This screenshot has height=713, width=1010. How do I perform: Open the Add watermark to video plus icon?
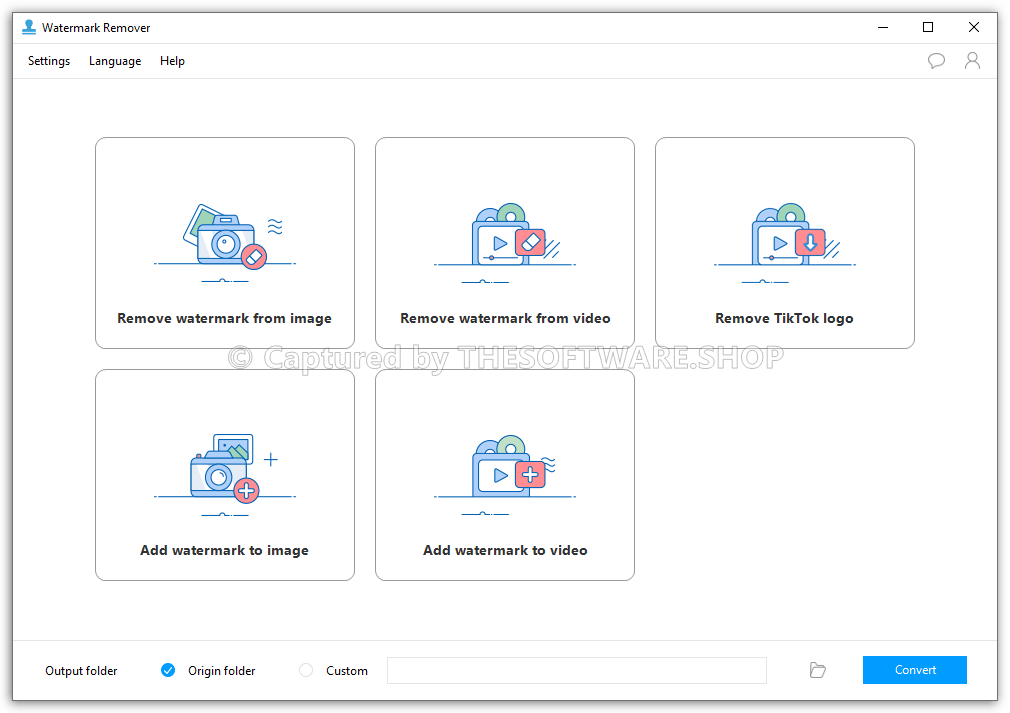click(530, 475)
